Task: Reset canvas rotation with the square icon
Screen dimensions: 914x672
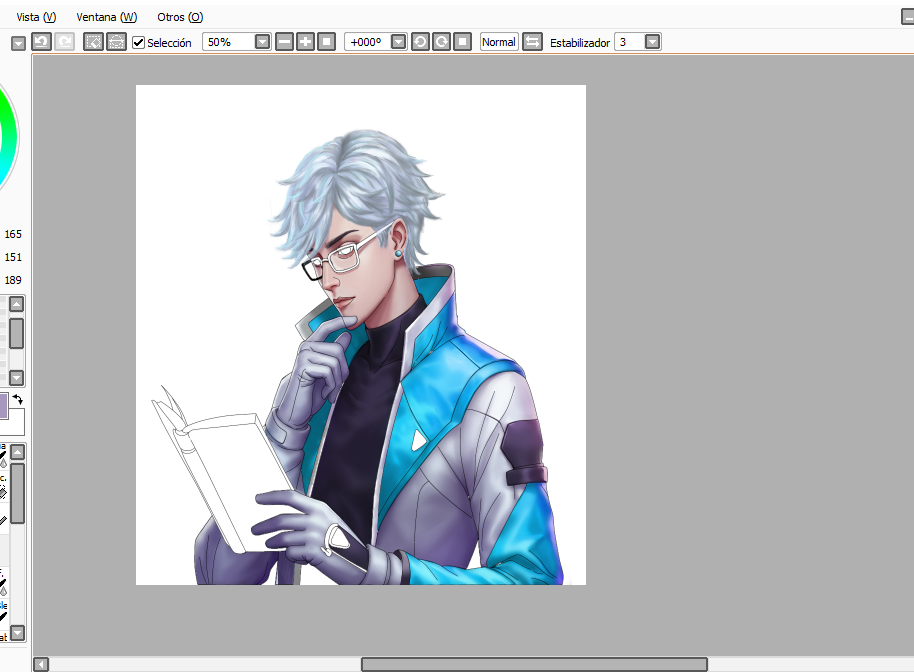Action: point(462,42)
